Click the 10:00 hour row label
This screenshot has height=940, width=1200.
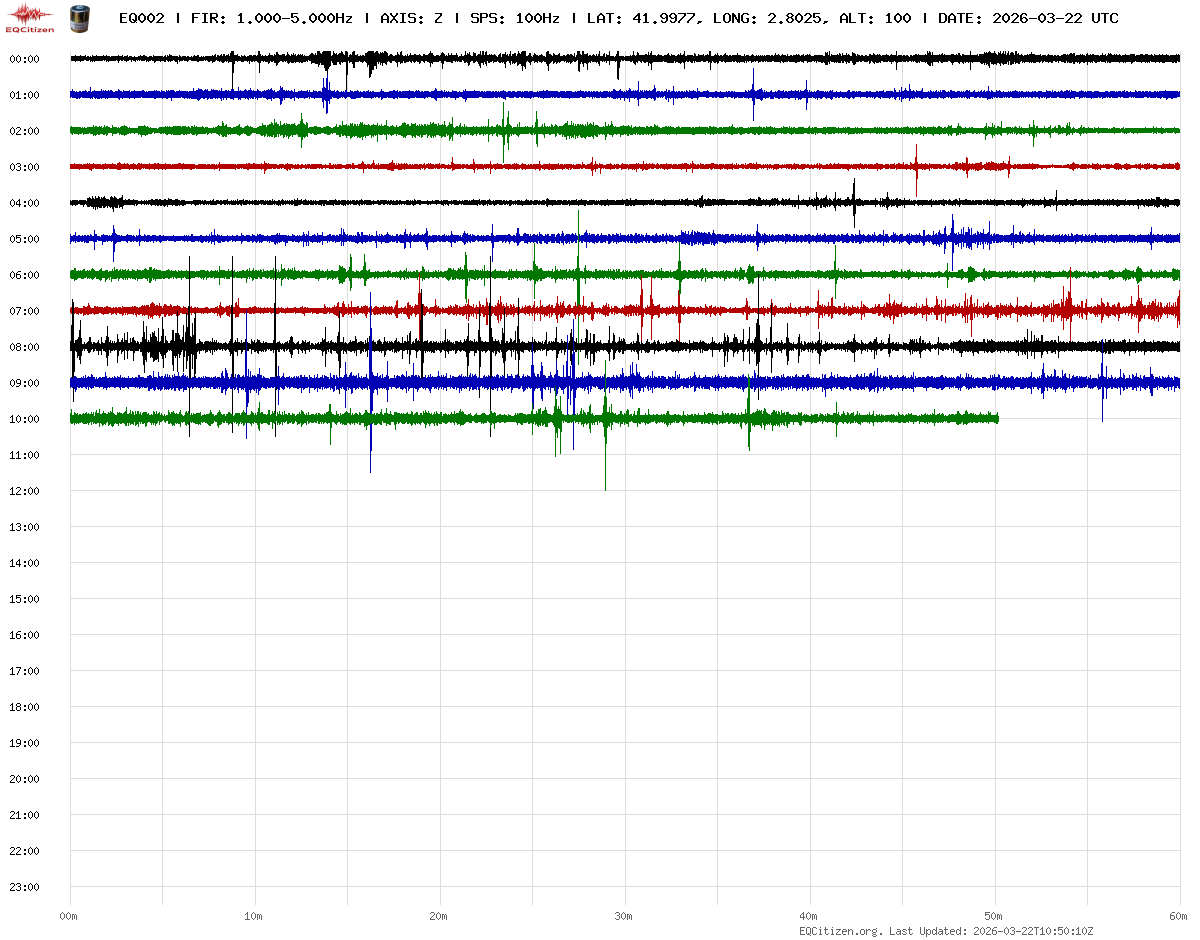tap(24, 419)
